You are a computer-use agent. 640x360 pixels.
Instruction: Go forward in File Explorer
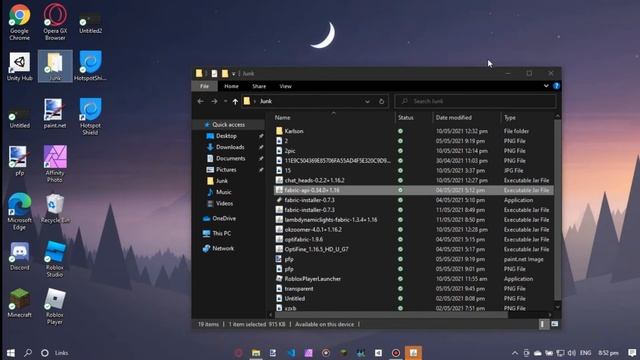(214, 101)
